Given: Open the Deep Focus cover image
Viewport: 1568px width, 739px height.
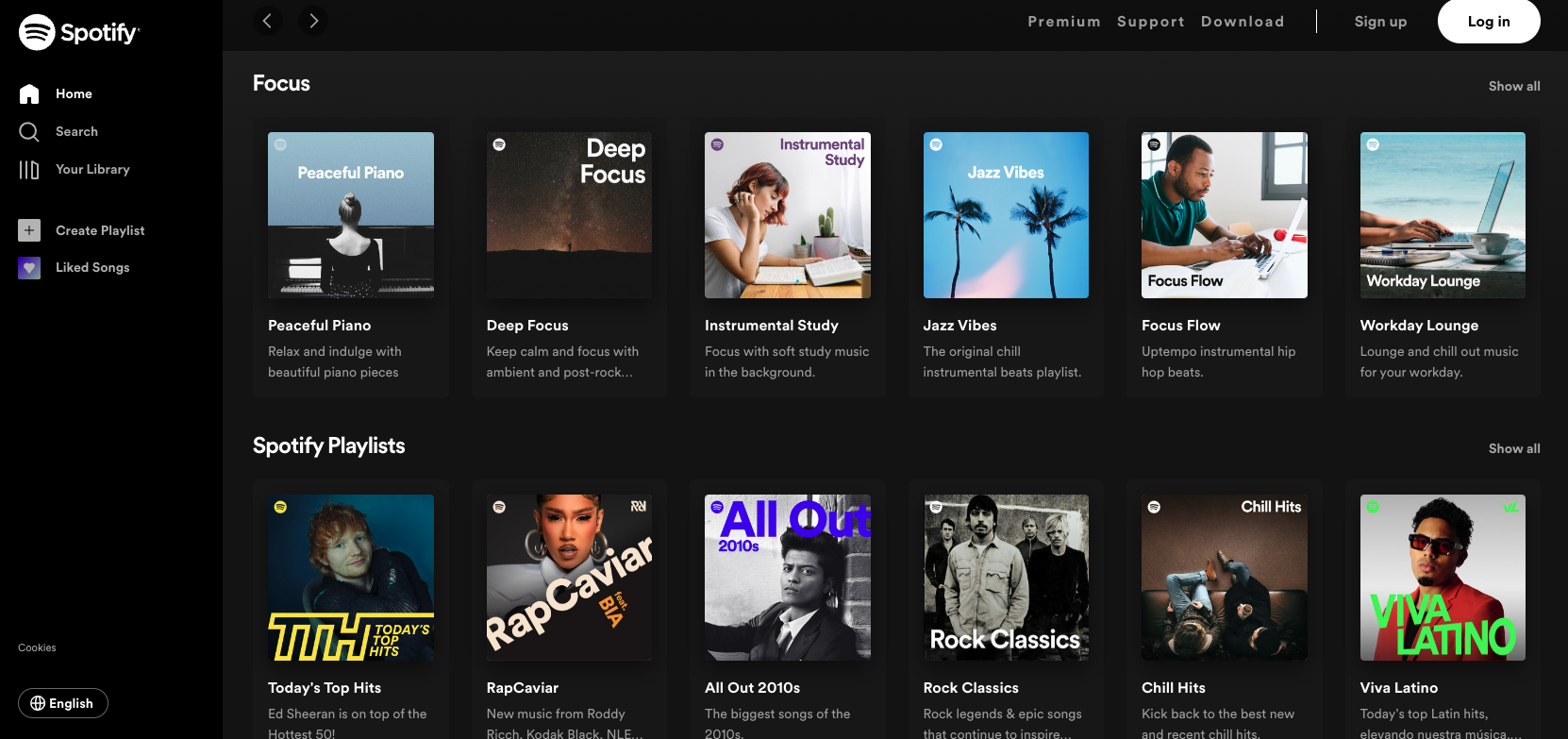Looking at the screenshot, I should click(x=569, y=215).
